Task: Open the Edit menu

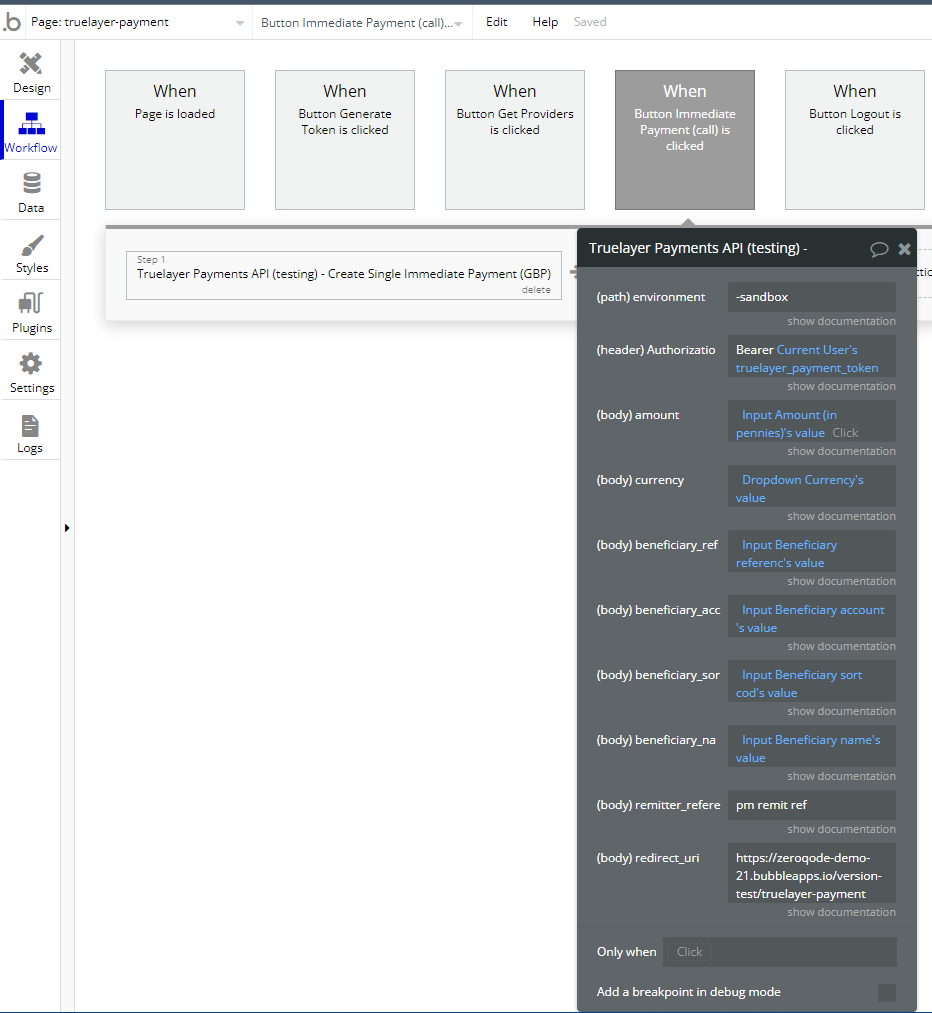Action: 497,22
